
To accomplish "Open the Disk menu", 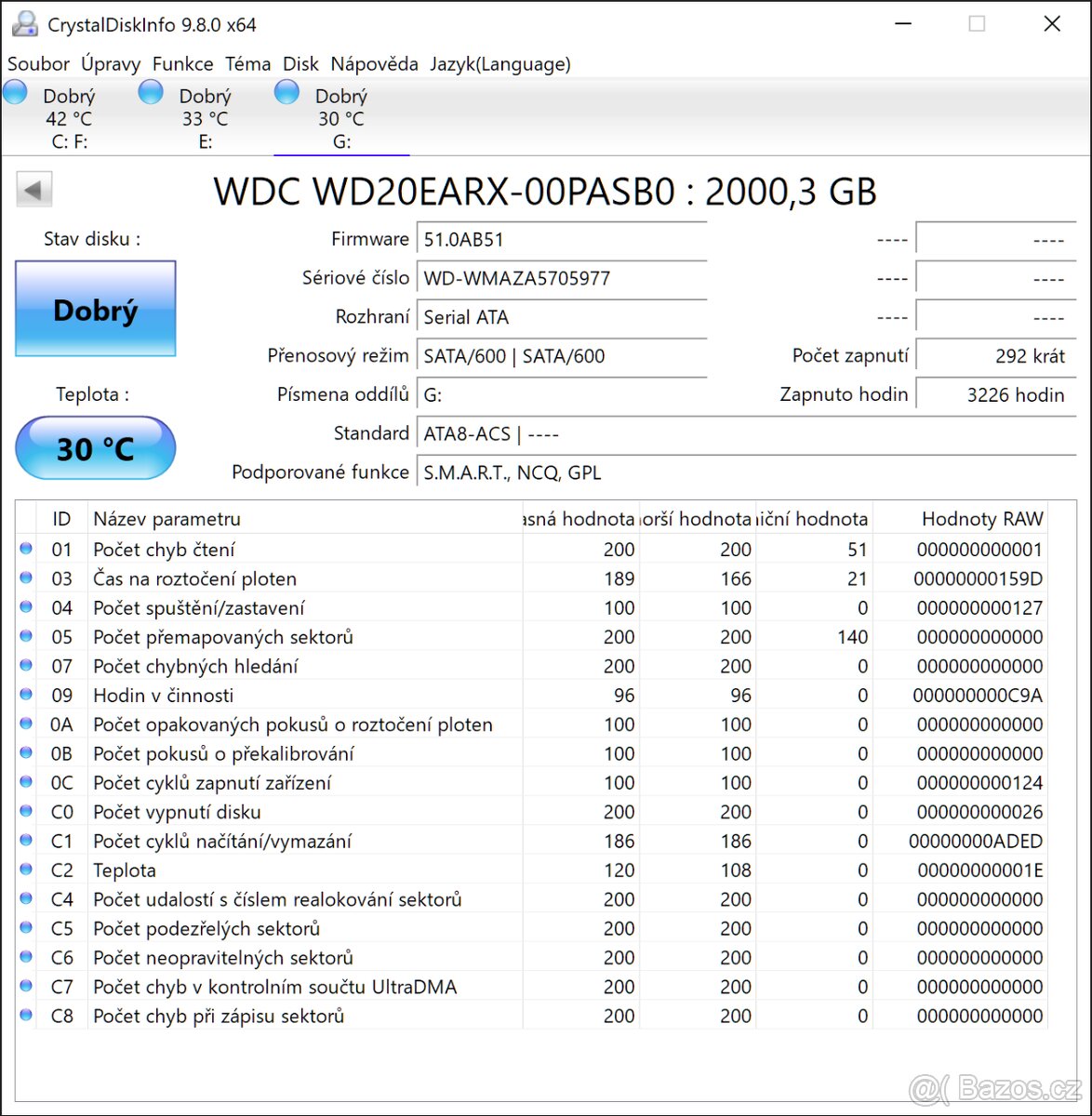I will 300,64.
